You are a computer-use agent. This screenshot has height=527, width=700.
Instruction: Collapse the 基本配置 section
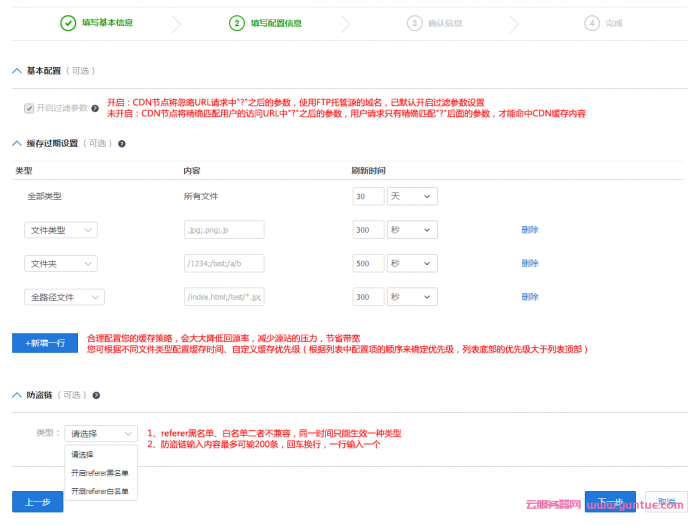pos(16,71)
